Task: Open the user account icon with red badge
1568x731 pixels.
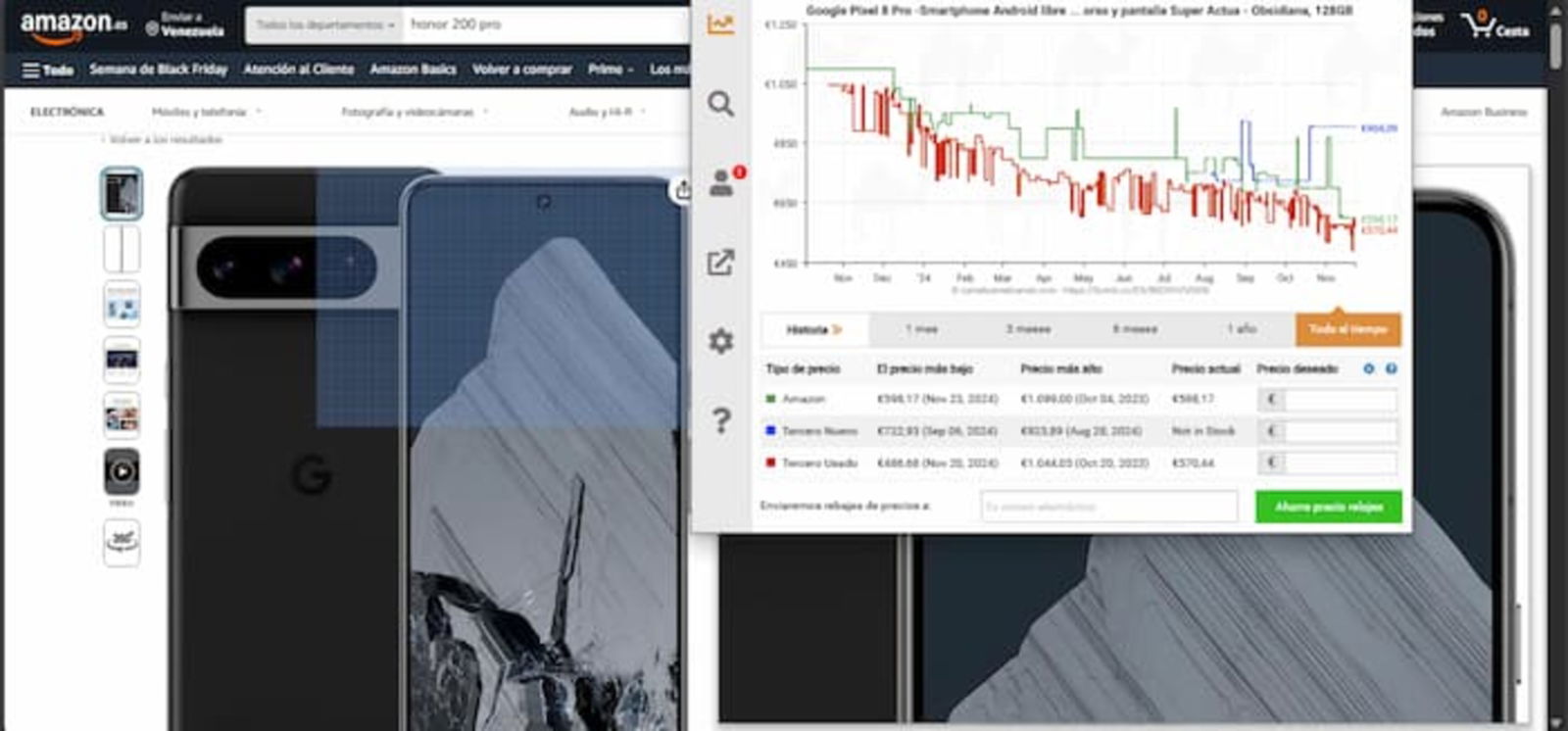Action: pos(722,182)
